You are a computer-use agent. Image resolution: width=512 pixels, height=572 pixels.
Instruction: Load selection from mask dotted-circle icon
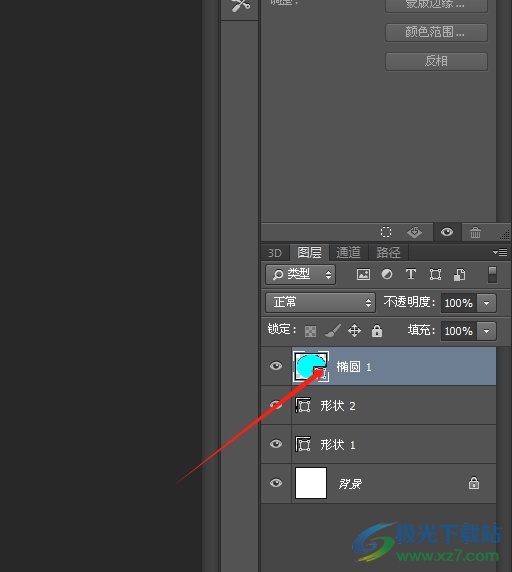[386, 232]
